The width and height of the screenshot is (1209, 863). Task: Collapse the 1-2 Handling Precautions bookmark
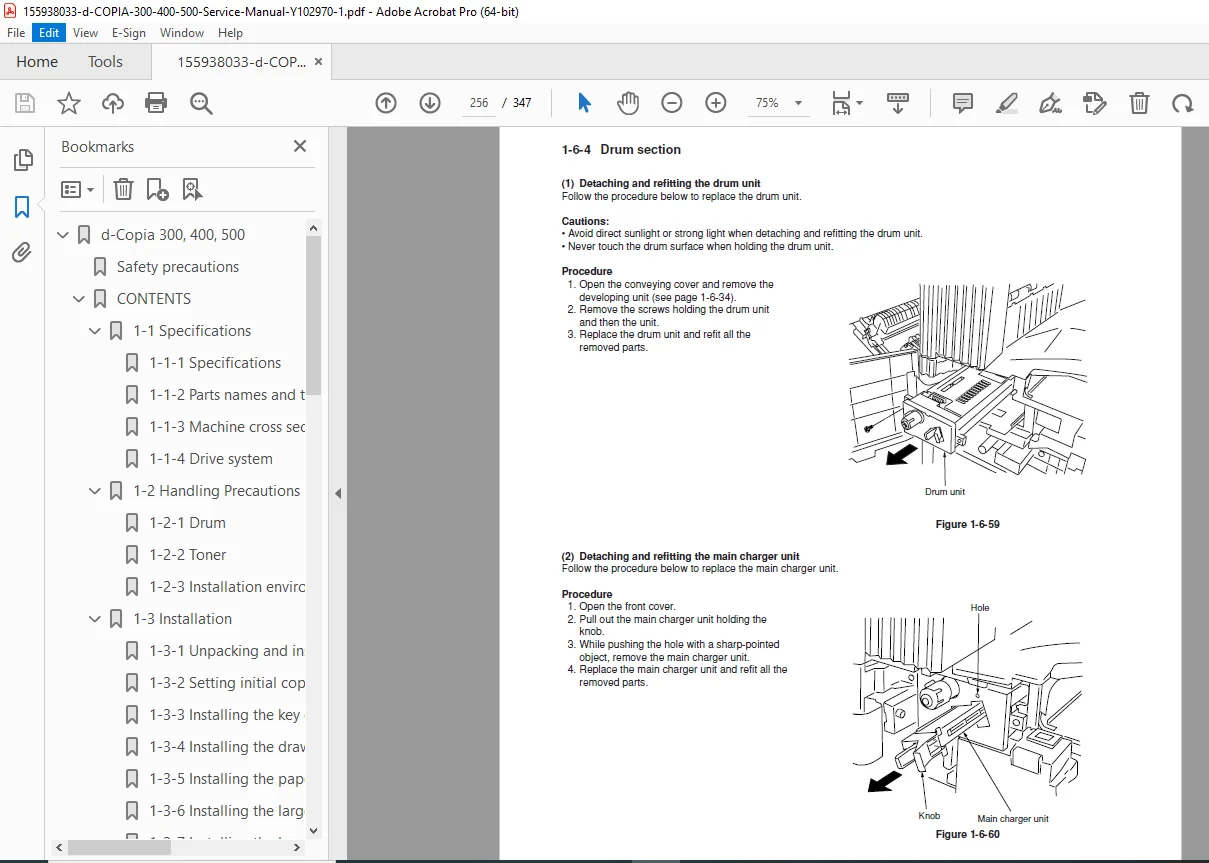(95, 491)
